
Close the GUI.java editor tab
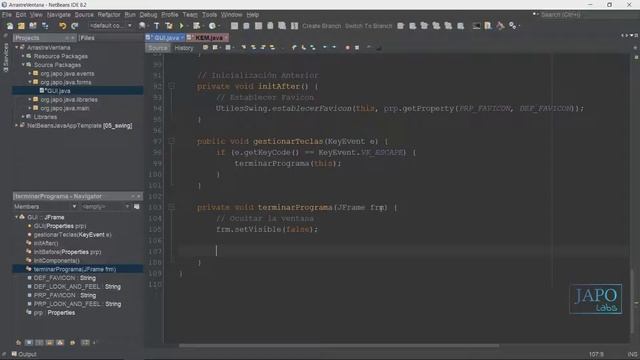(182, 38)
